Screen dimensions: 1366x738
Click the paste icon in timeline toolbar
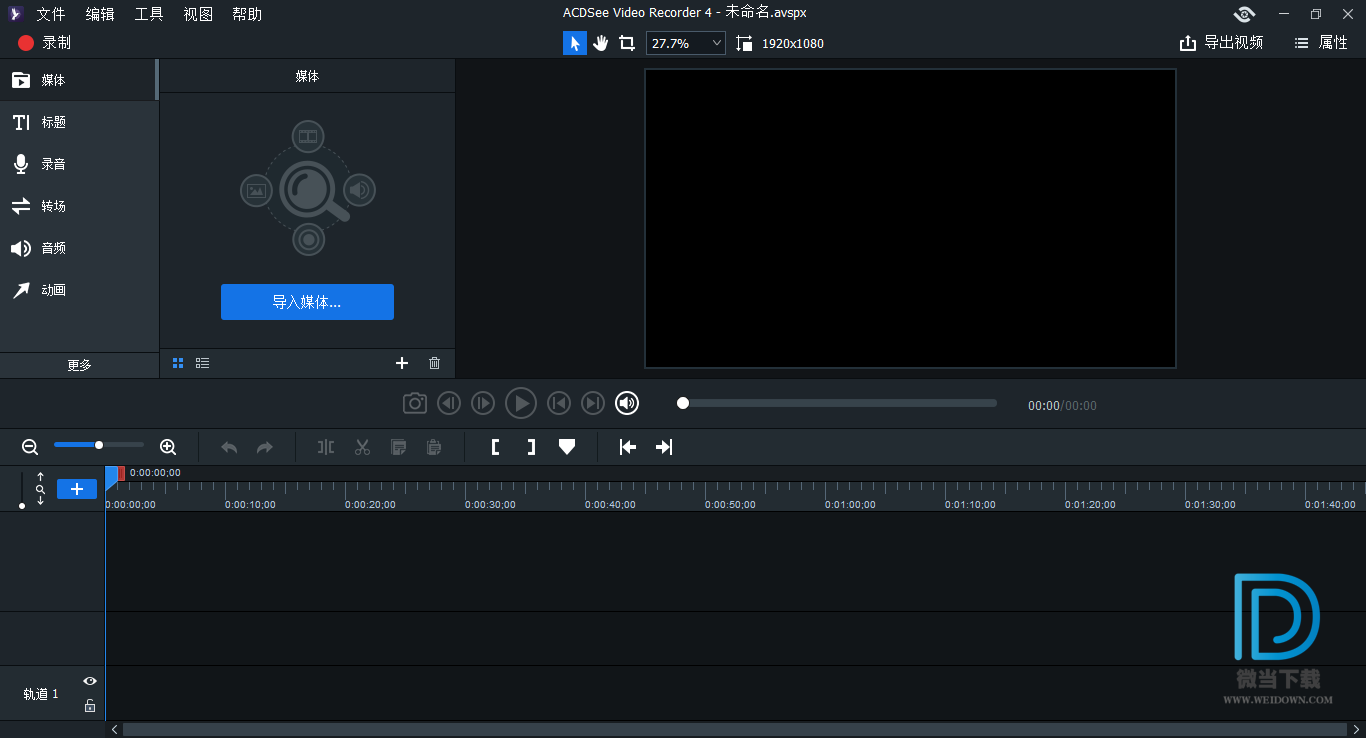434,447
